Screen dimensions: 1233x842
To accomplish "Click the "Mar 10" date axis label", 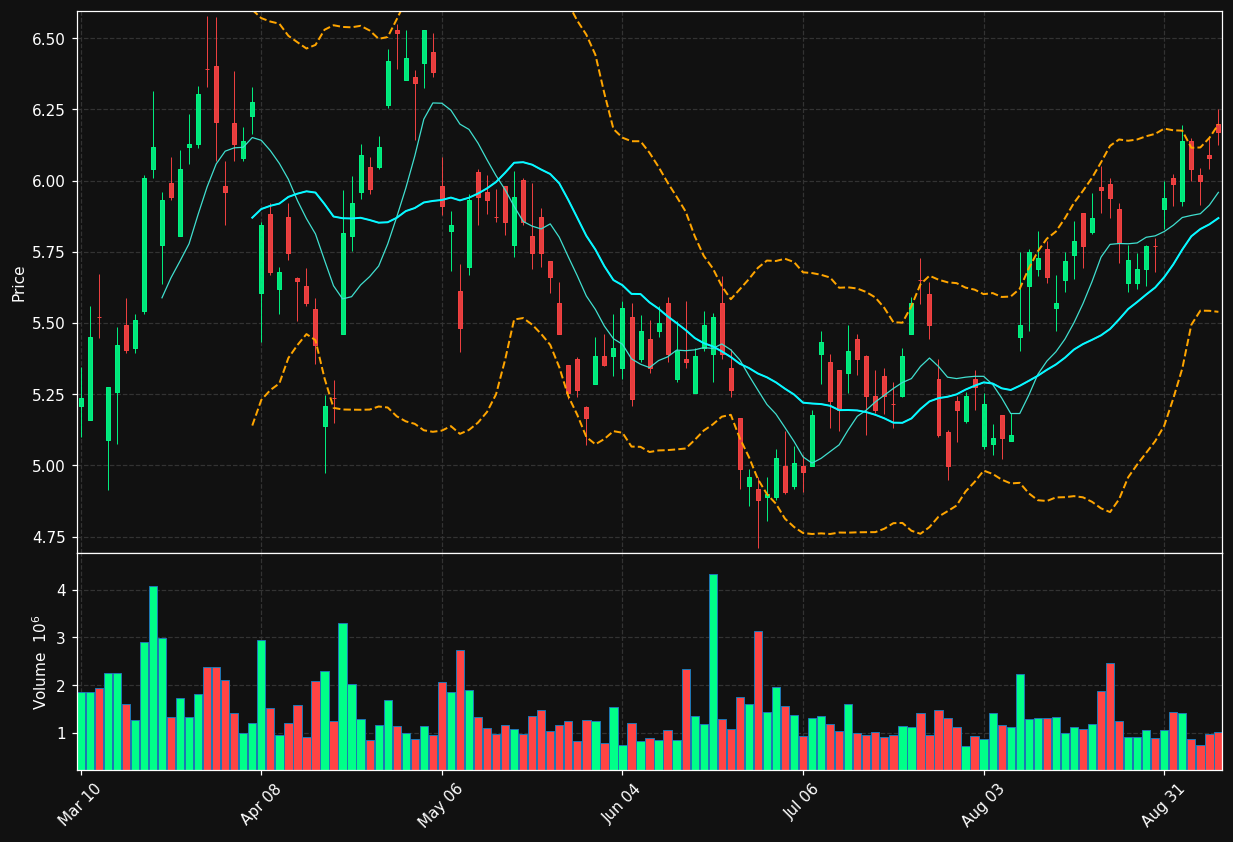I will [78, 806].
